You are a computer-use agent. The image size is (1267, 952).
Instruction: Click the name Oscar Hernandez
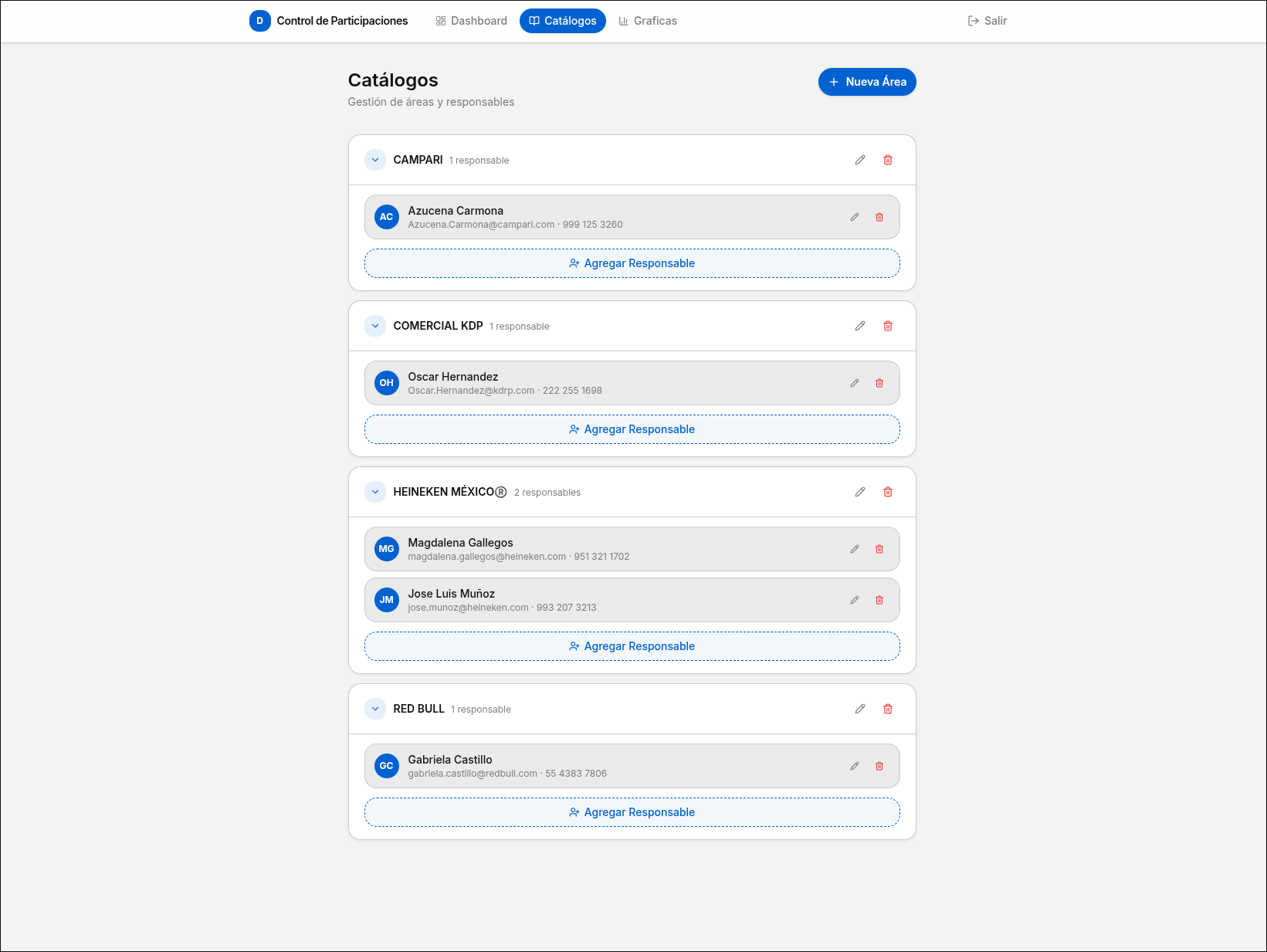[x=453, y=377]
